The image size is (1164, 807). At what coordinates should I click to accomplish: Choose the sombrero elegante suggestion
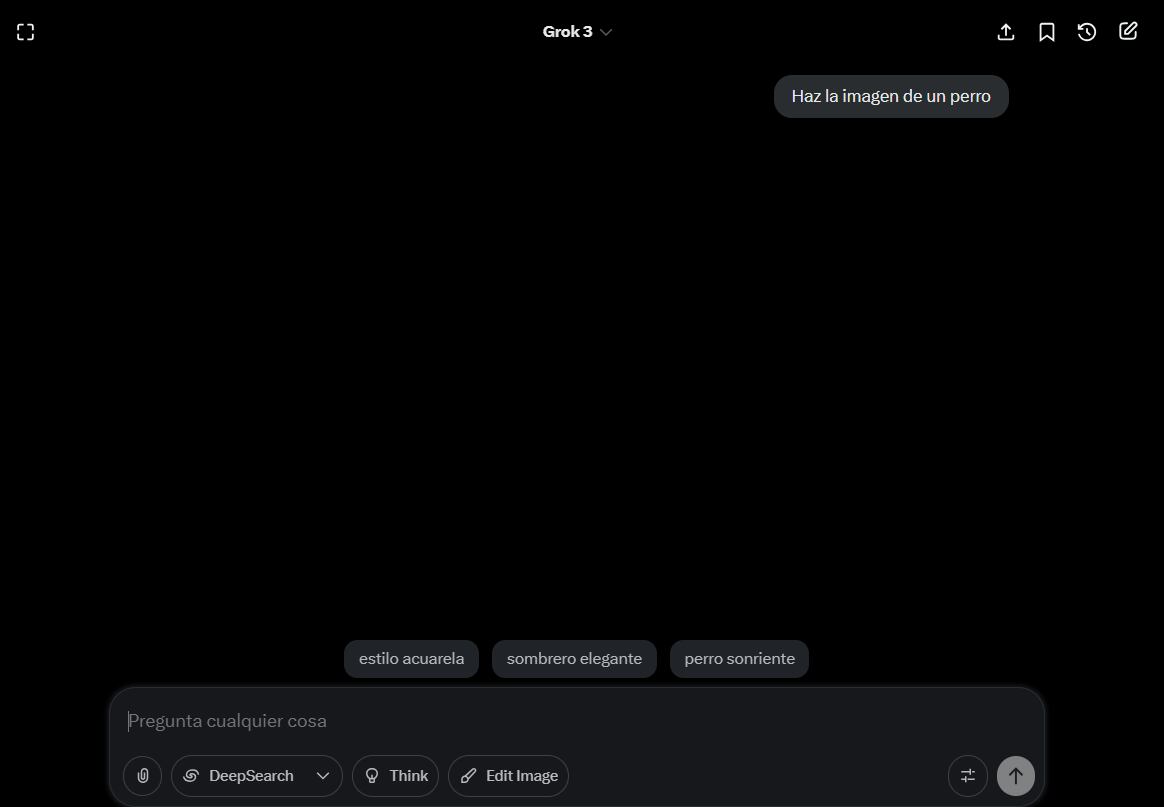pyautogui.click(x=574, y=658)
